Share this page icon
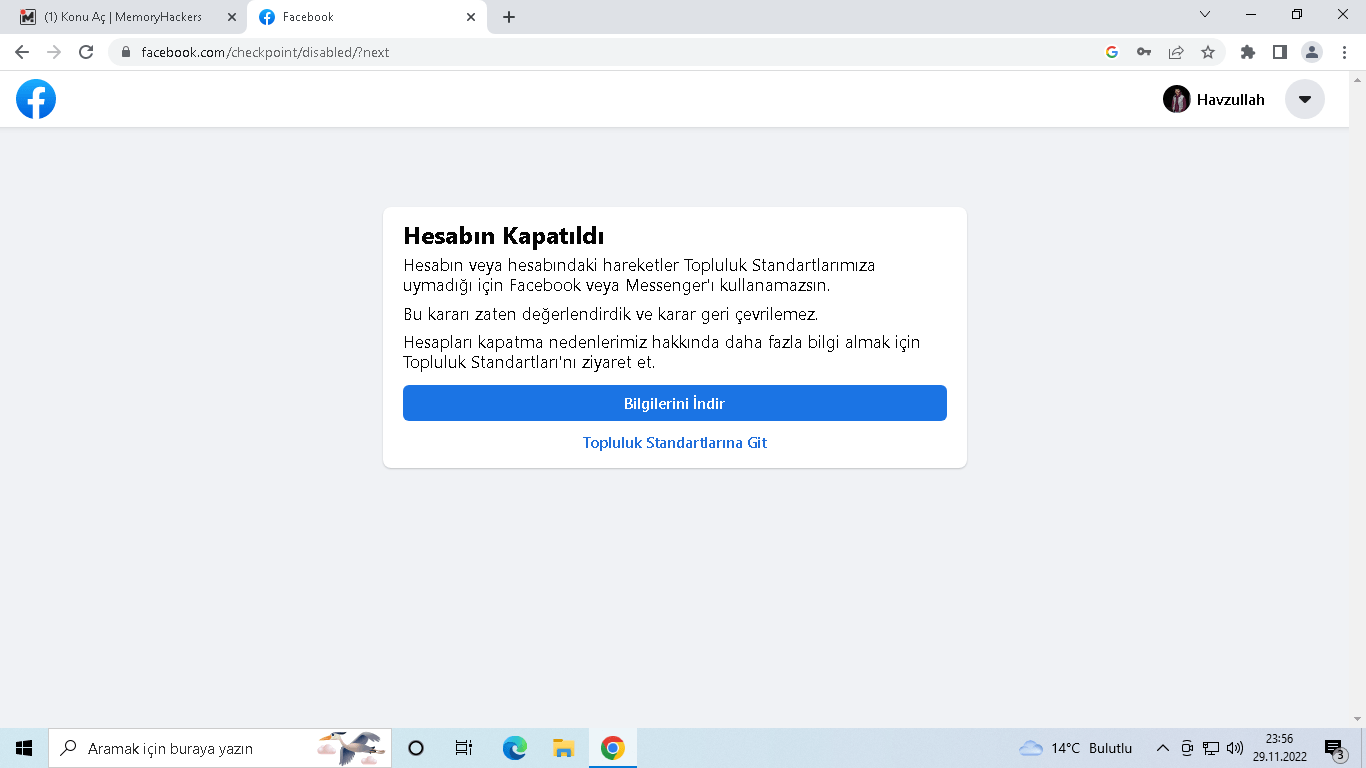 click(x=1176, y=52)
